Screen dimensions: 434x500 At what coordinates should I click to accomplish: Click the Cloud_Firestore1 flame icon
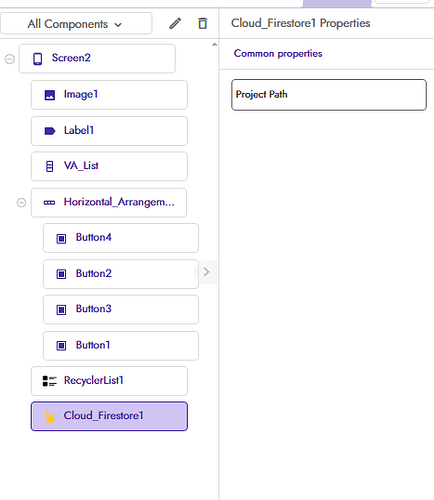[50, 417]
